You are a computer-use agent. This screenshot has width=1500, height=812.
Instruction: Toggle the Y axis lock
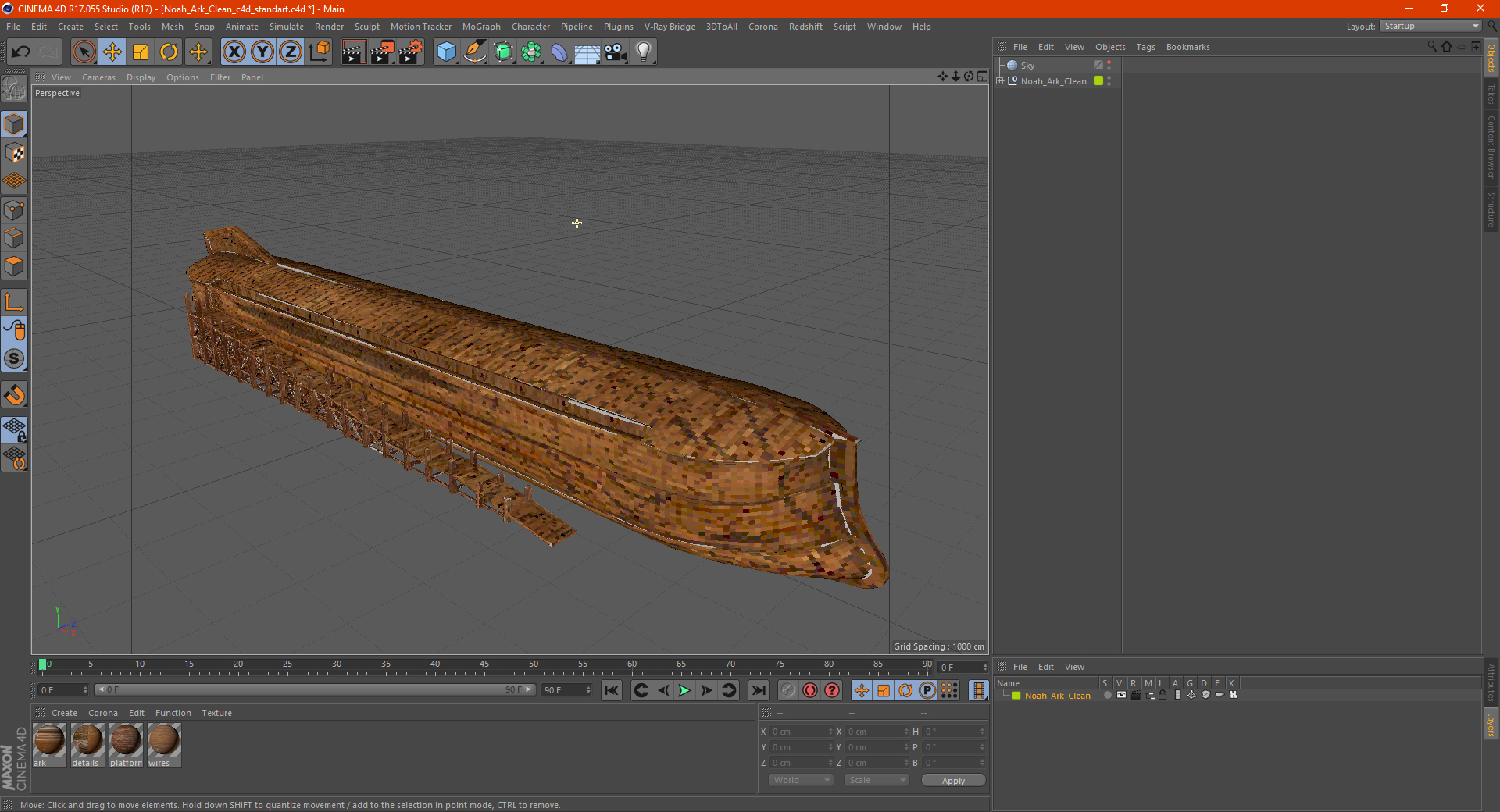point(262,52)
